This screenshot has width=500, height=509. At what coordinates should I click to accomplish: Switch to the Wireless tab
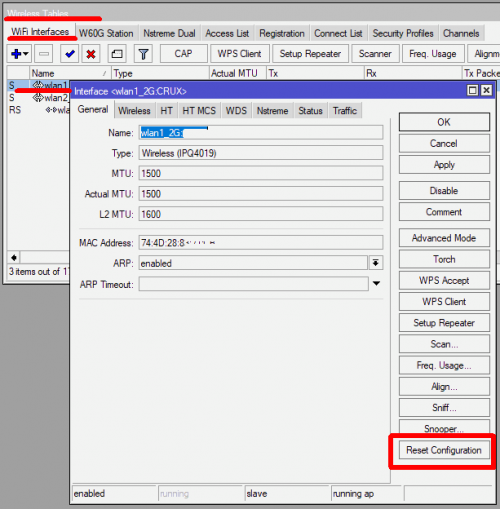tap(134, 111)
